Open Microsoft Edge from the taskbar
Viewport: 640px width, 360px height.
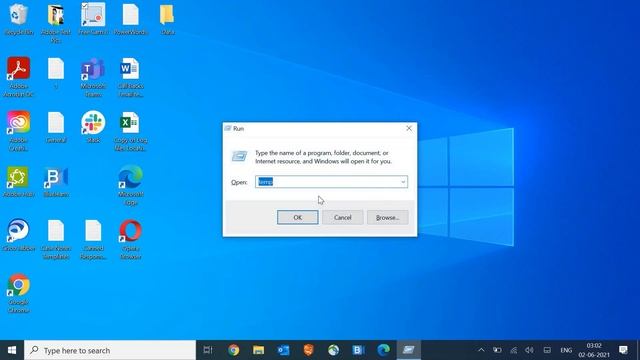click(x=383, y=350)
